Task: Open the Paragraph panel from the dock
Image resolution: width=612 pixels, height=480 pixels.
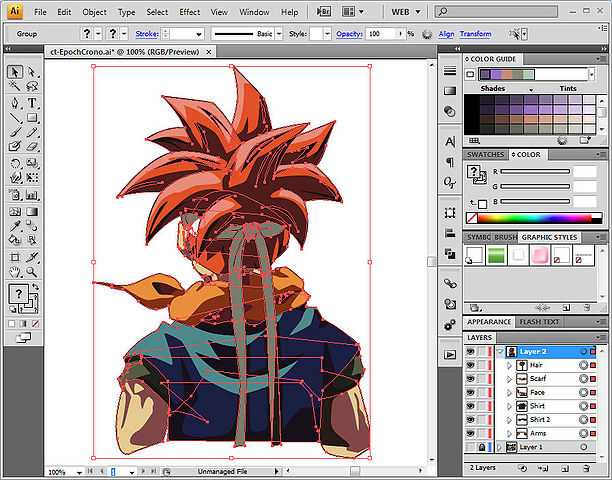Action: [450, 162]
